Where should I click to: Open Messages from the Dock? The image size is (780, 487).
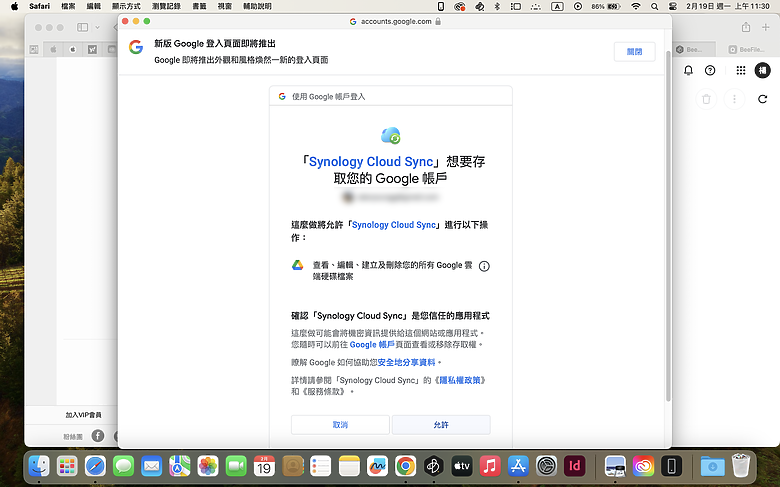point(123,466)
